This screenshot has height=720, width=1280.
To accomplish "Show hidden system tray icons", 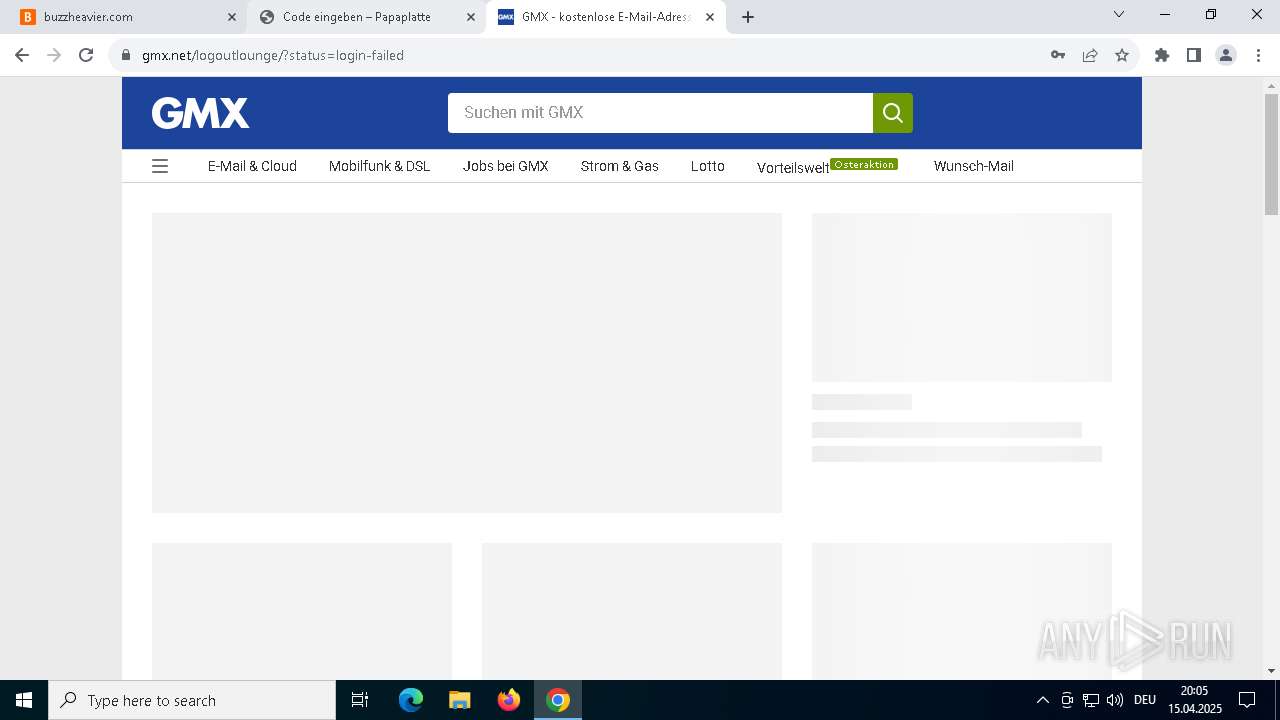I will tap(1043, 700).
